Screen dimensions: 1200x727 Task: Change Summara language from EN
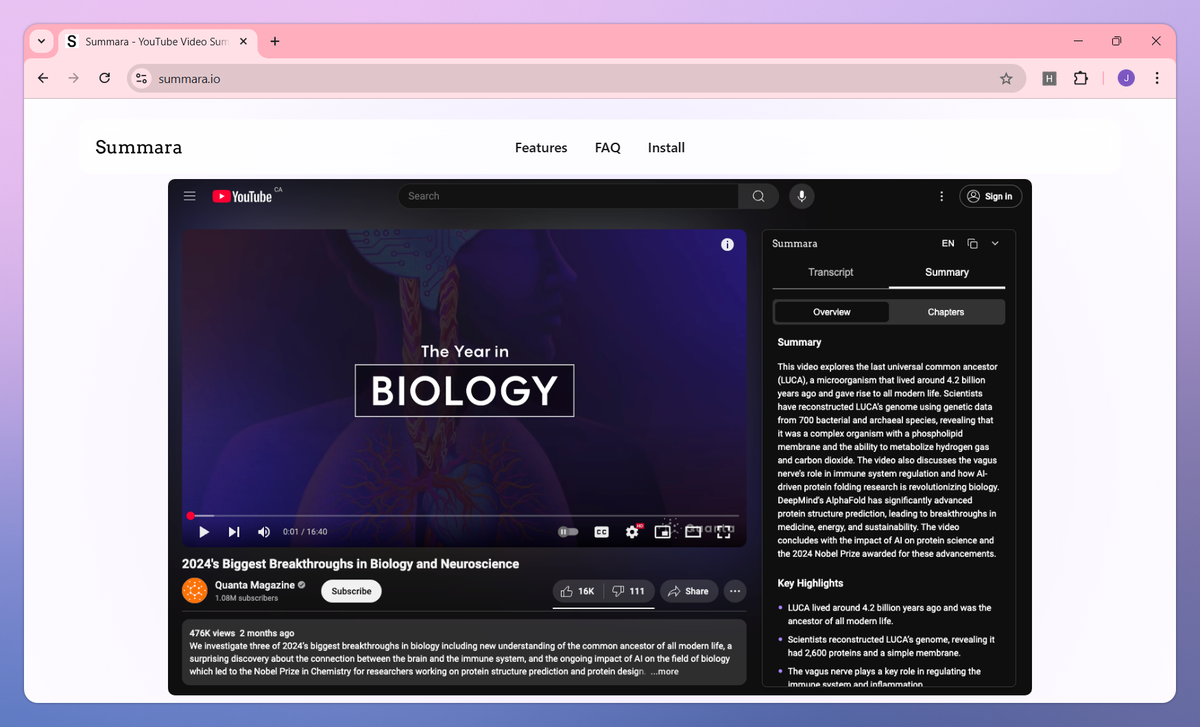coord(948,243)
